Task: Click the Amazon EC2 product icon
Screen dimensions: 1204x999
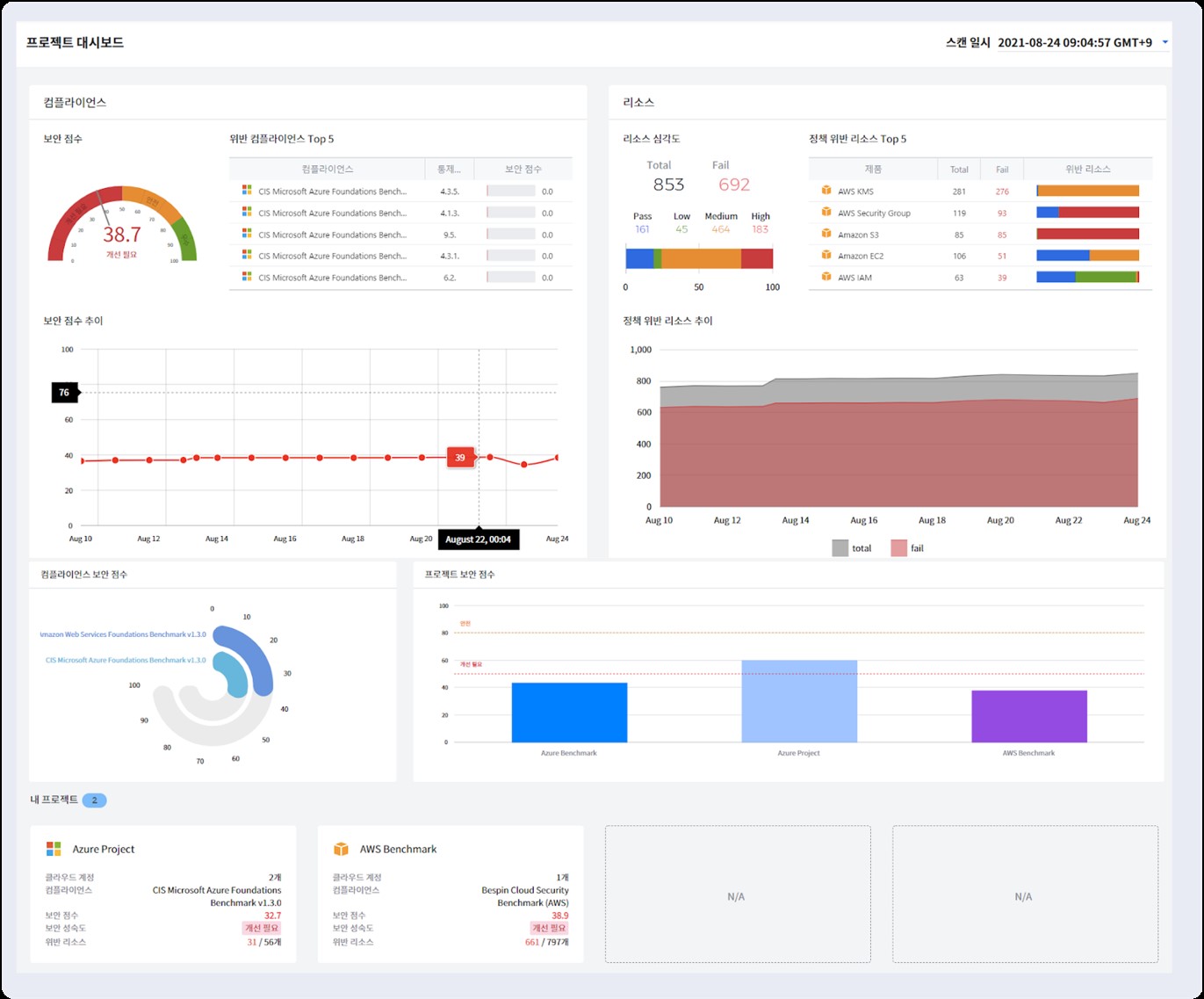Action: pyautogui.click(x=826, y=256)
